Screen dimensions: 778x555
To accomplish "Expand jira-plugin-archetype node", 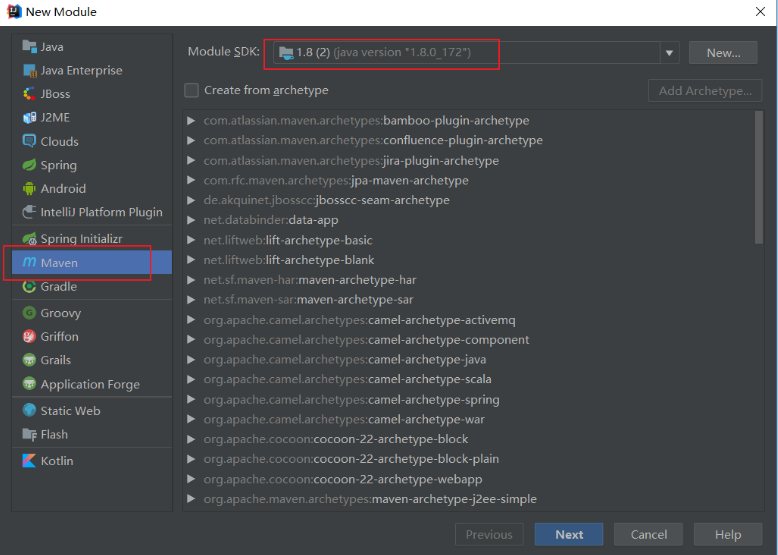I will click(191, 160).
